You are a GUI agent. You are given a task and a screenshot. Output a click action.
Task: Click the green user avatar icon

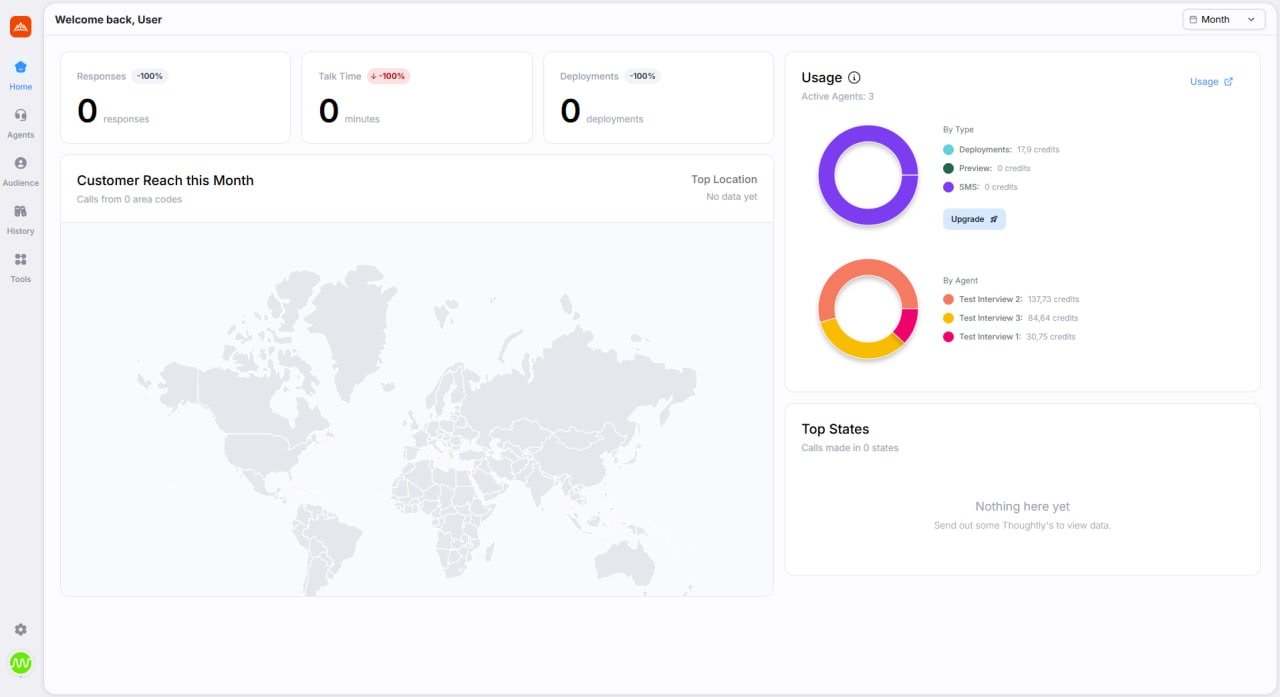tap(20, 662)
